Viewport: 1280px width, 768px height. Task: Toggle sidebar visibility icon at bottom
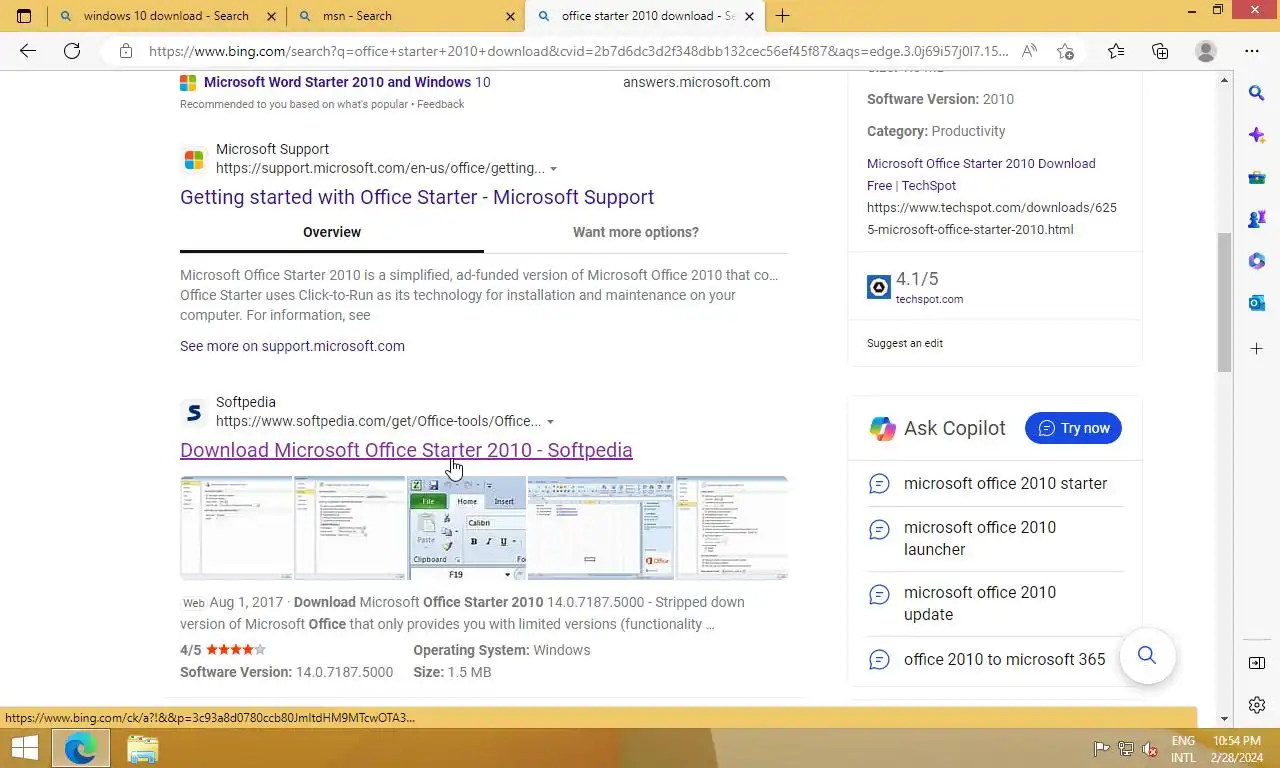(x=1257, y=663)
